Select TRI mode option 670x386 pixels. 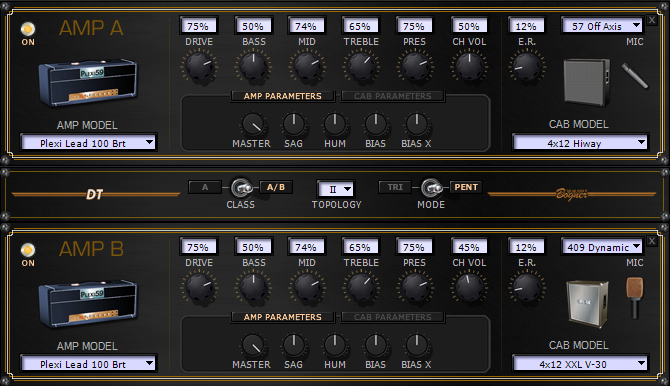[x=395, y=187]
